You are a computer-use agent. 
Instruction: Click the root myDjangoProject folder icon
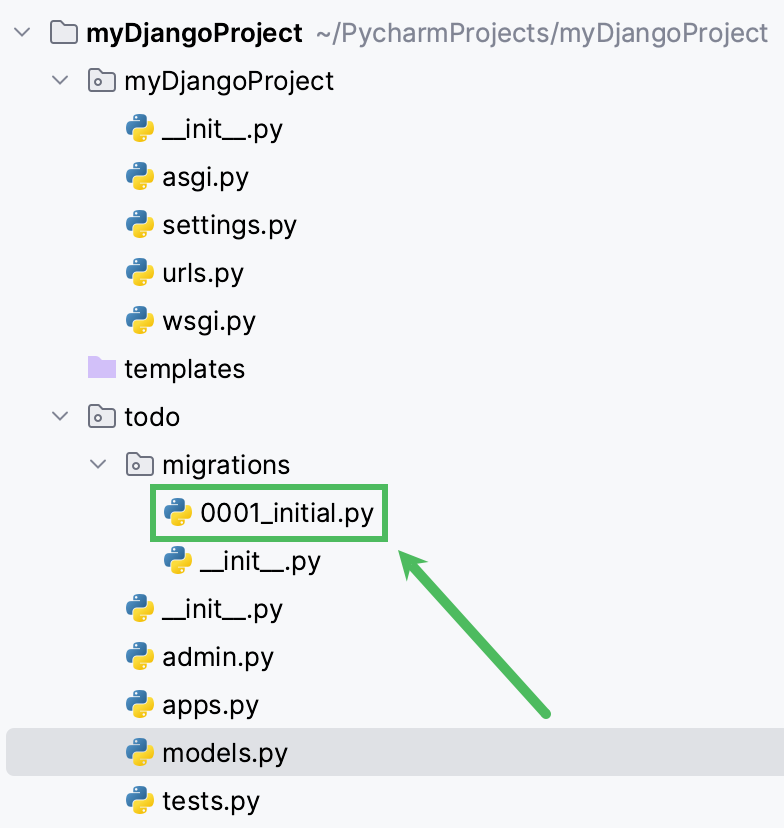pyautogui.click(x=64, y=33)
